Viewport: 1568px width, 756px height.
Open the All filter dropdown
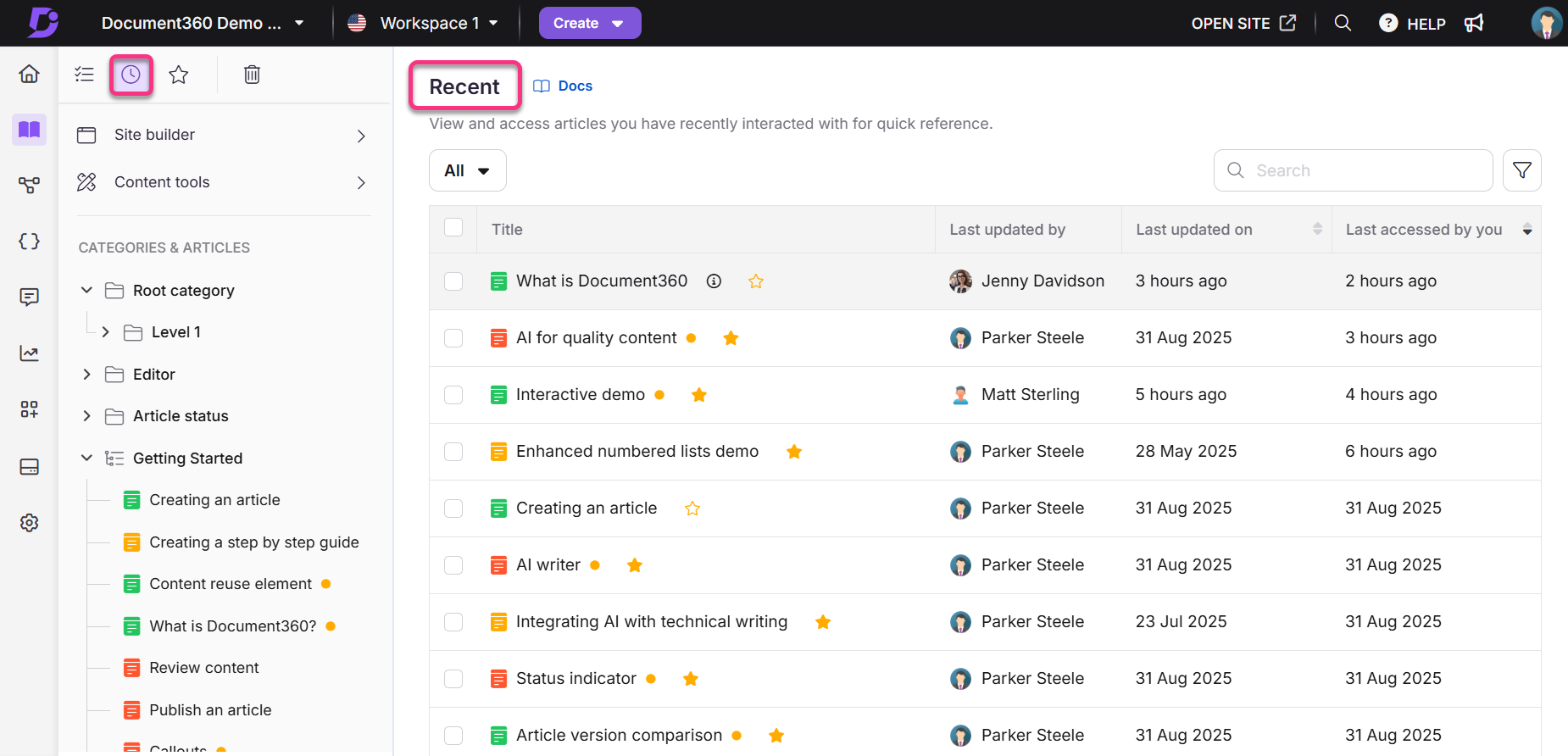pyautogui.click(x=468, y=170)
